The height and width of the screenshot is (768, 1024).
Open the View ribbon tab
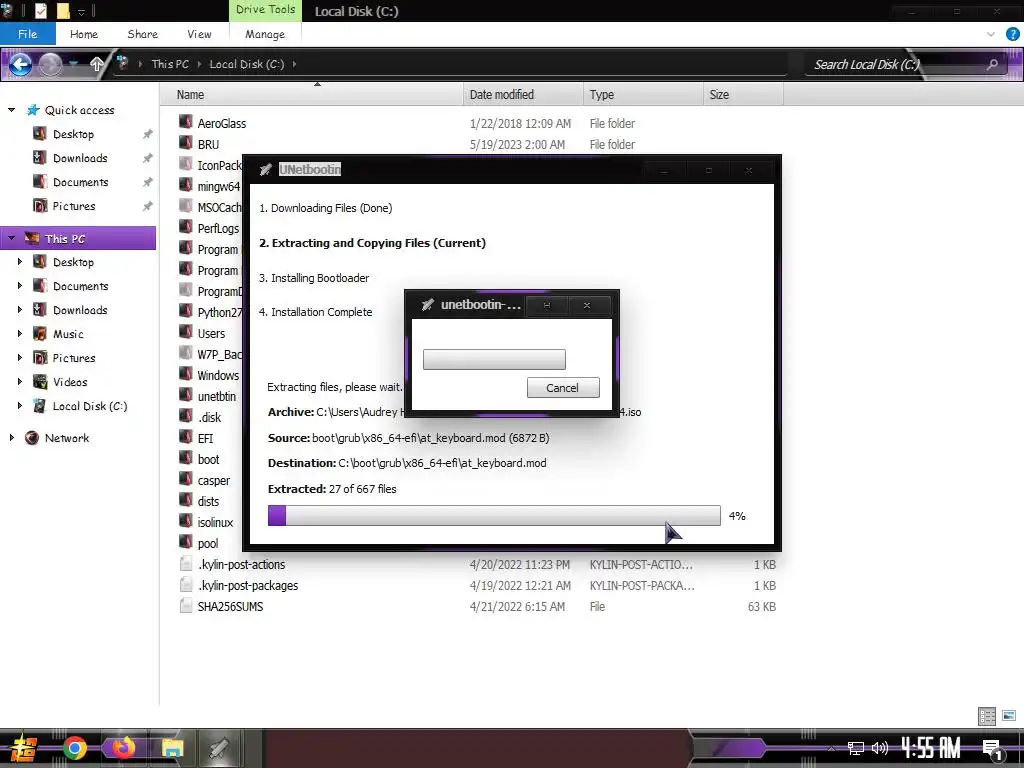(x=199, y=34)
